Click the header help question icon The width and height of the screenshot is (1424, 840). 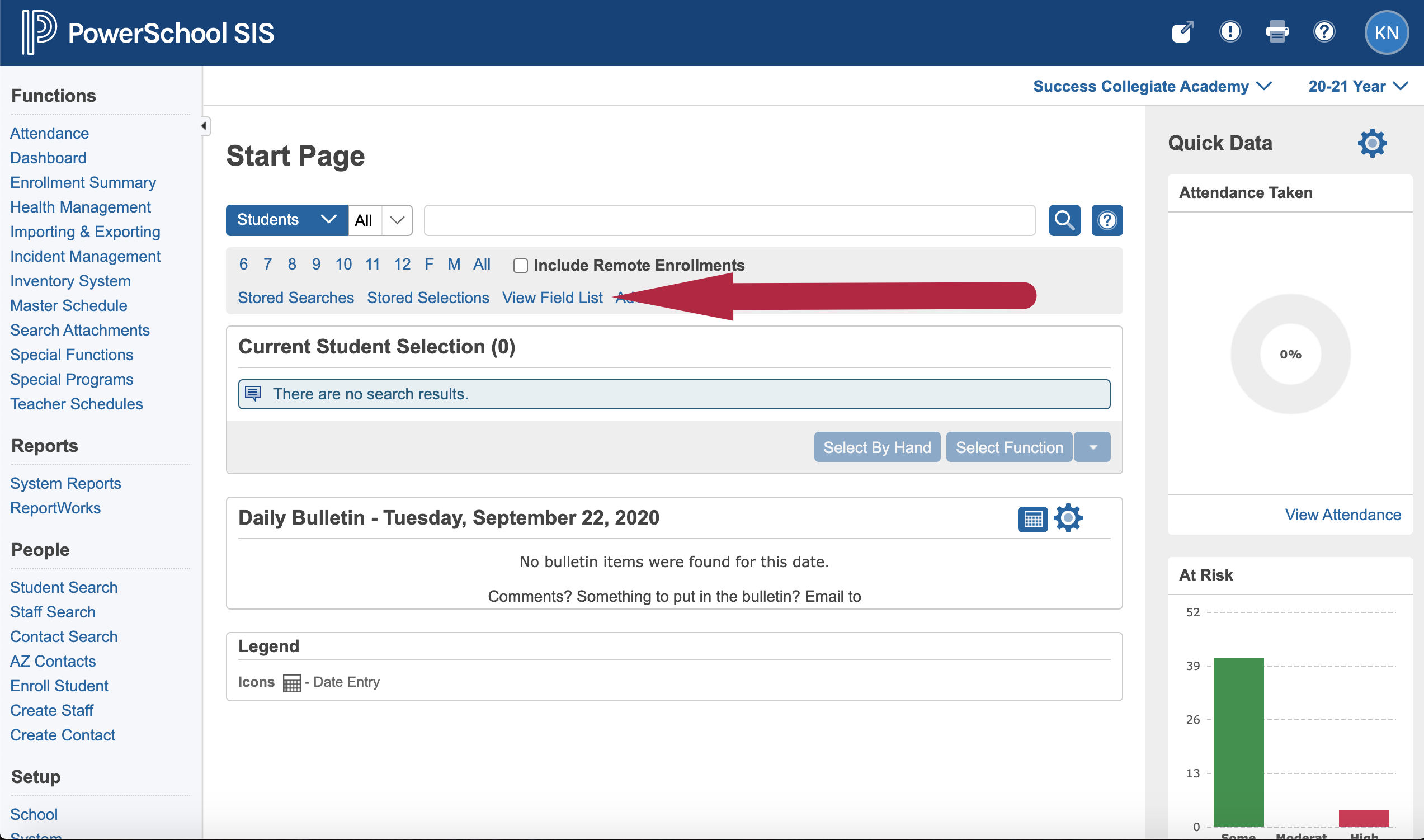tap(1324, 32)
